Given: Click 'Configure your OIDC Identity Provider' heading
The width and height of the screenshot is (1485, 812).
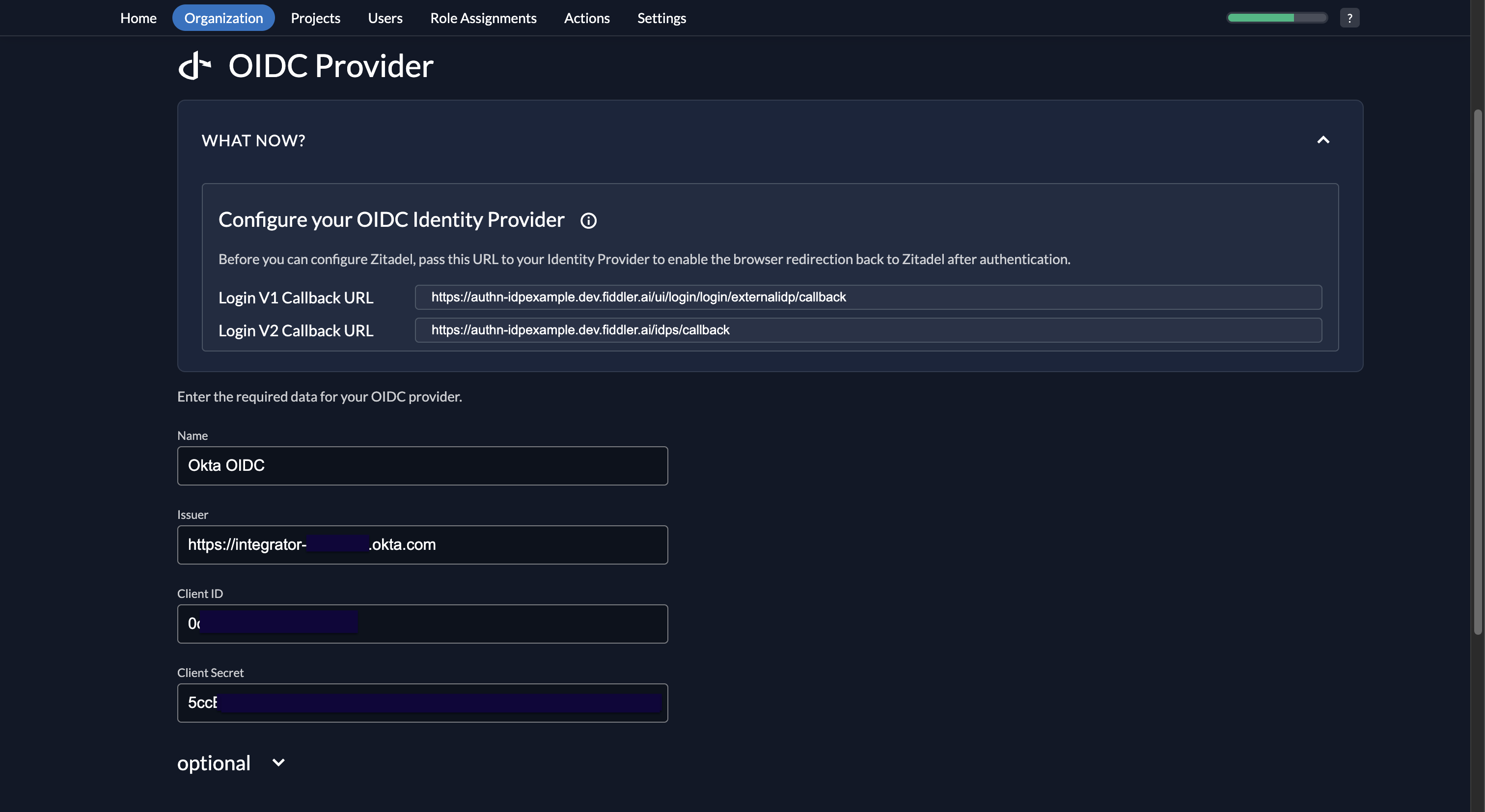Looking at the screenshot, I should [x=391, y=220].
